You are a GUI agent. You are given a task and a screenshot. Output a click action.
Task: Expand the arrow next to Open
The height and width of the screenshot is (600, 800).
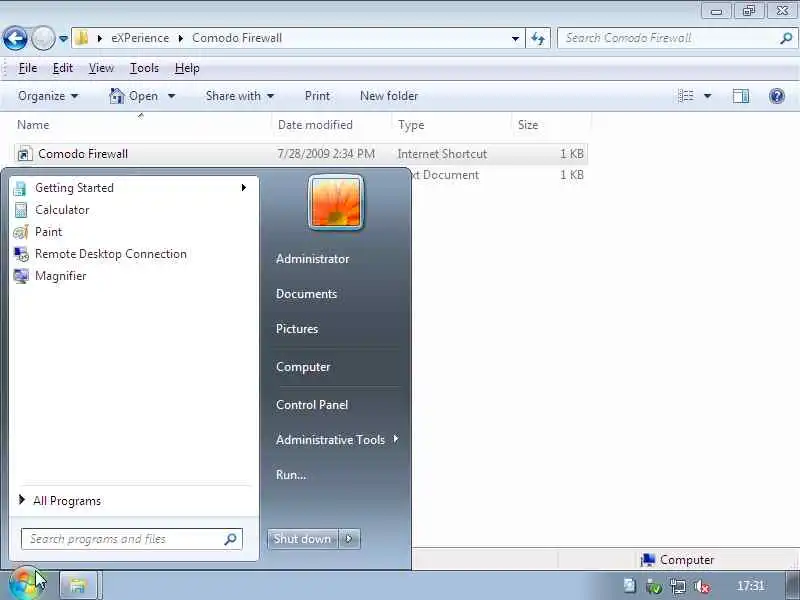pyautogui.click(x=171, y=96)
